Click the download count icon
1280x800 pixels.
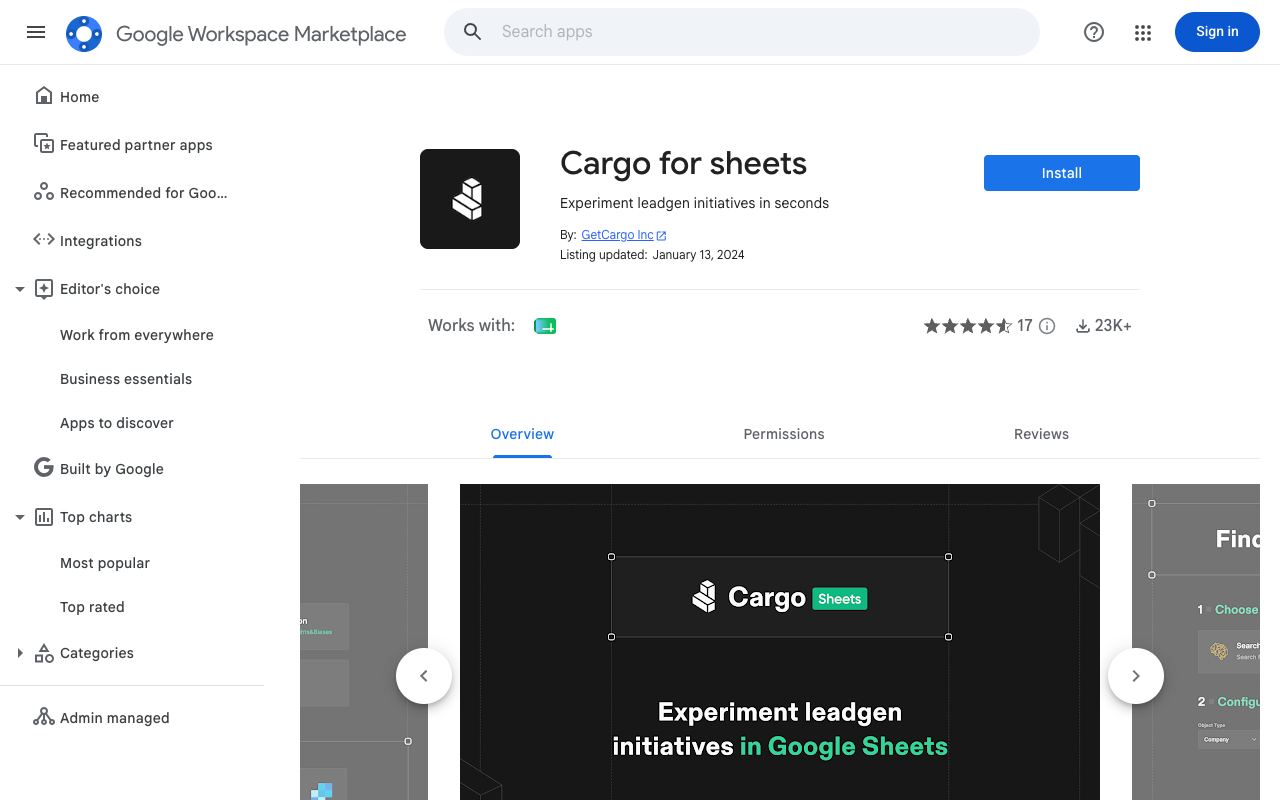pyautogui.click(x=1082, y=326)
